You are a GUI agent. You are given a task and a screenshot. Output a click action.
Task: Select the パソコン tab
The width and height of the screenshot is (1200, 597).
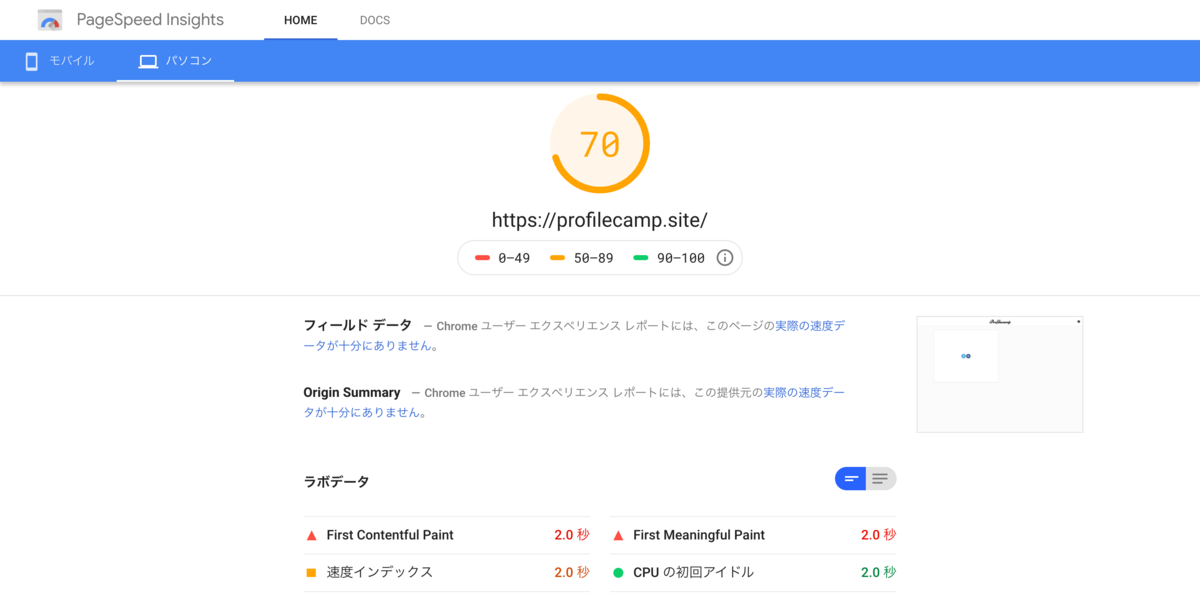175,61
